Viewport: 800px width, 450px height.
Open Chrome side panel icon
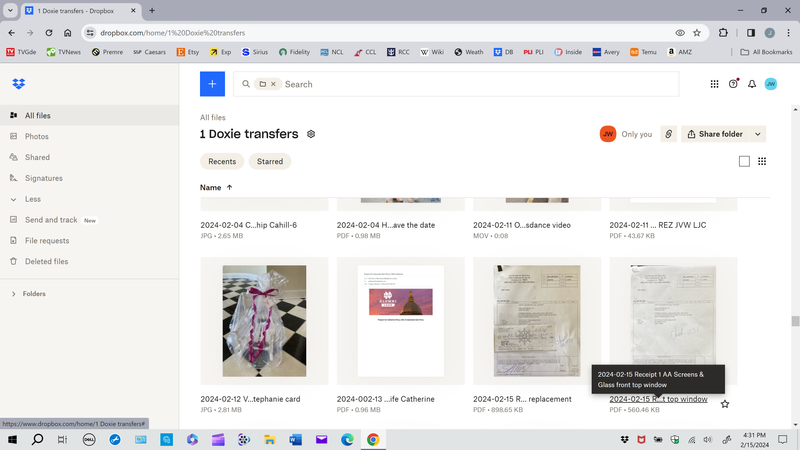(751, 33)
